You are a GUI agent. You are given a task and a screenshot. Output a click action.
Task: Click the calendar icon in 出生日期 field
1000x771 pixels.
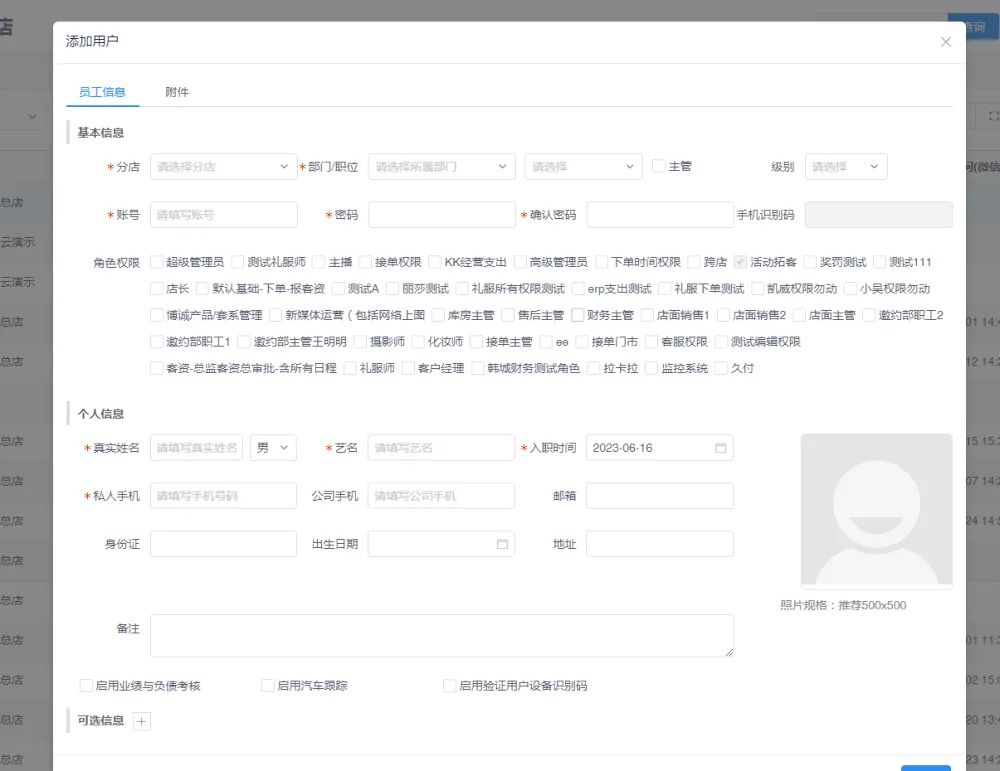pos(503,544)
